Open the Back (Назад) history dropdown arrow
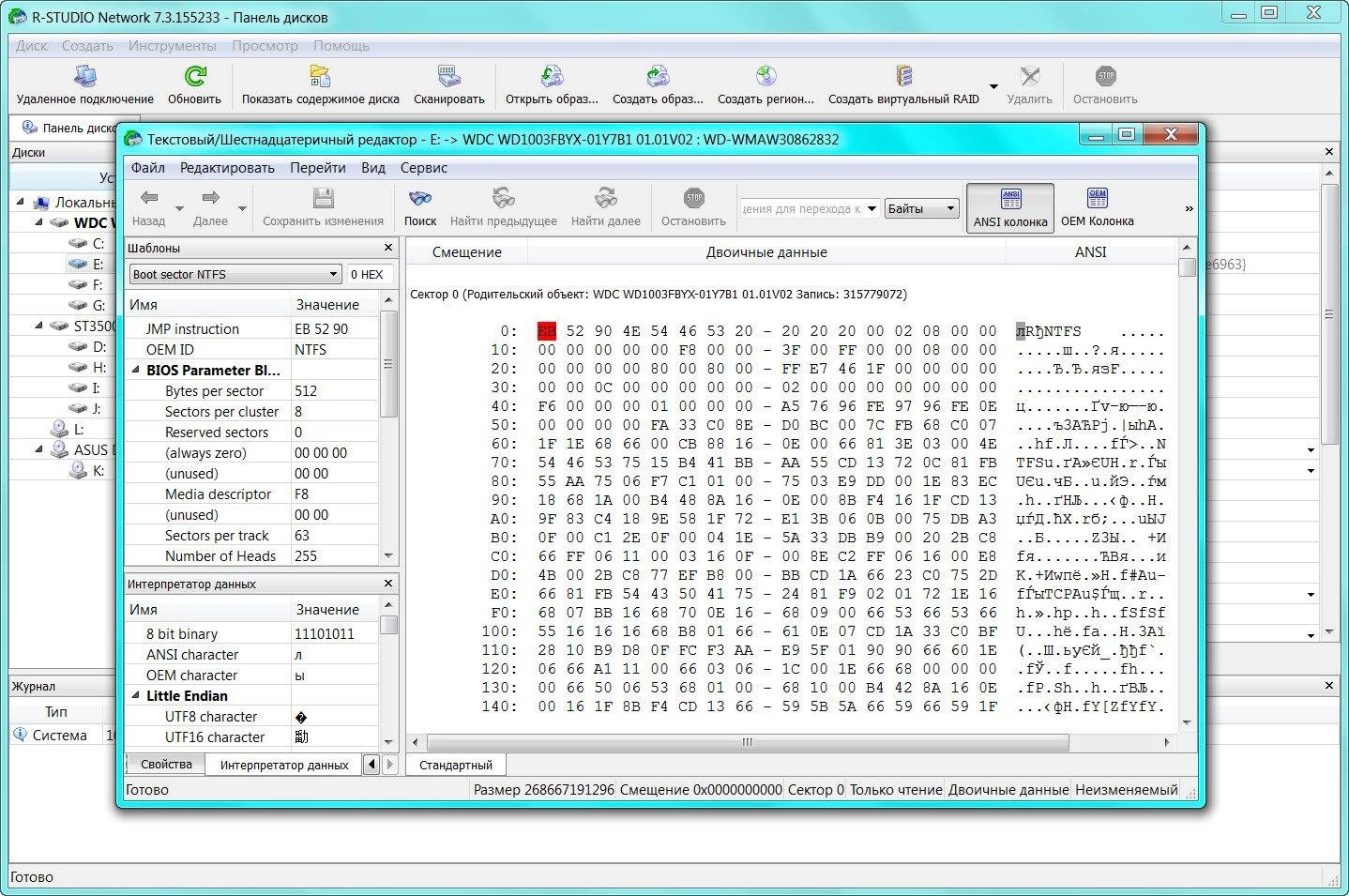 coord(179,209)
